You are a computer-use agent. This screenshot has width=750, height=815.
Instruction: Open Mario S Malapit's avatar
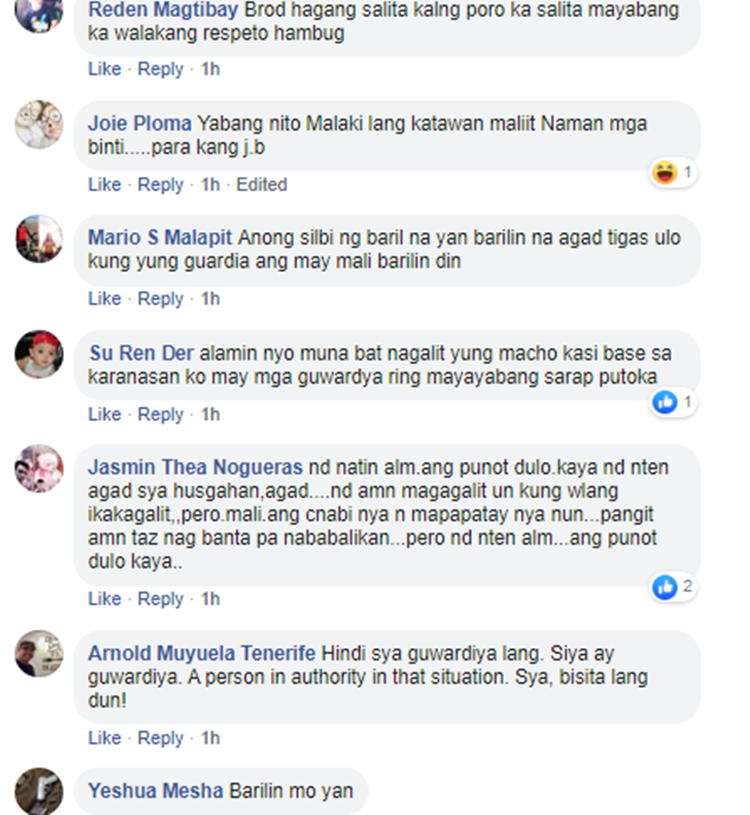[39, 239]
